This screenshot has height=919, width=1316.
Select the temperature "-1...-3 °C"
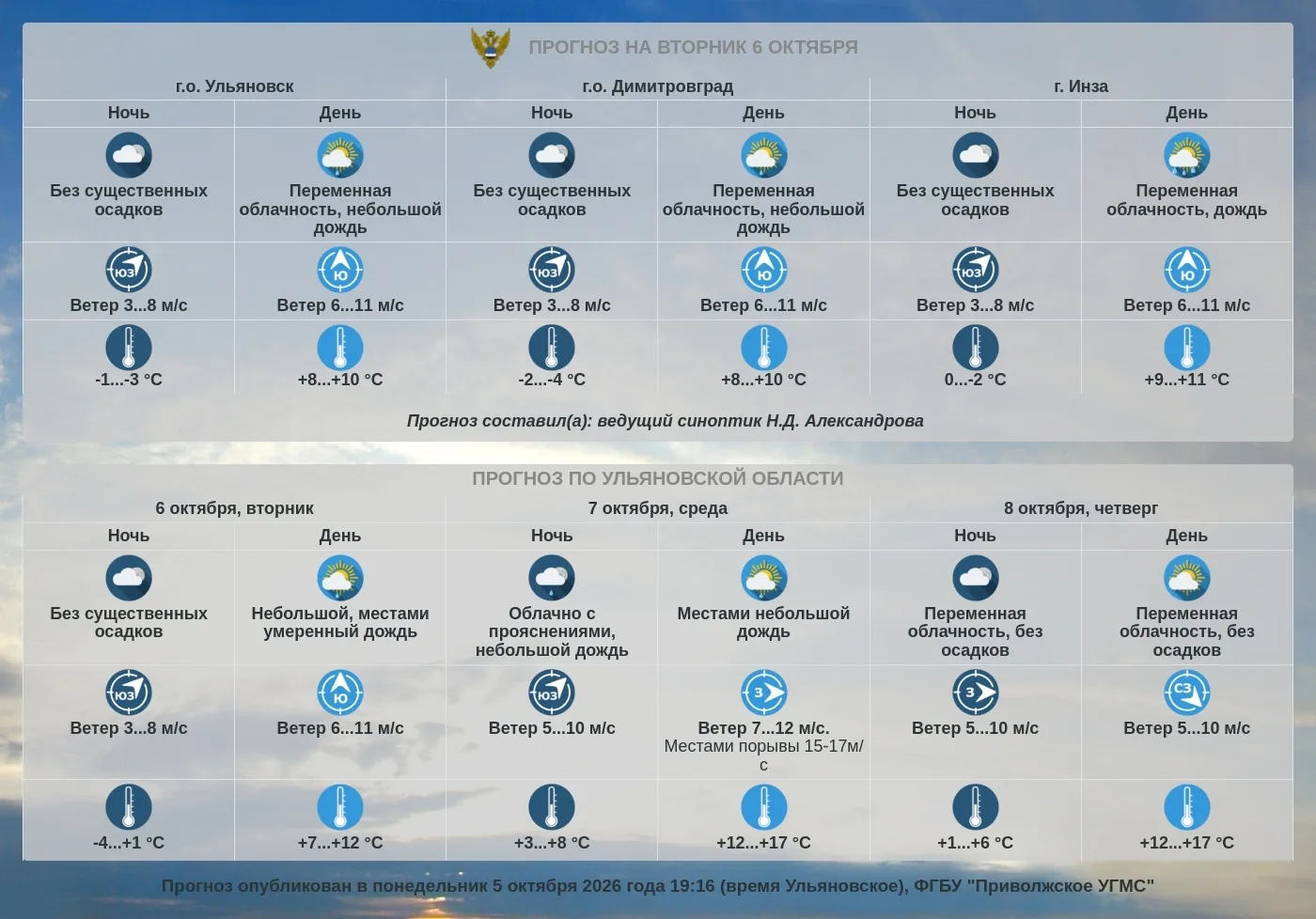[129, 380]
